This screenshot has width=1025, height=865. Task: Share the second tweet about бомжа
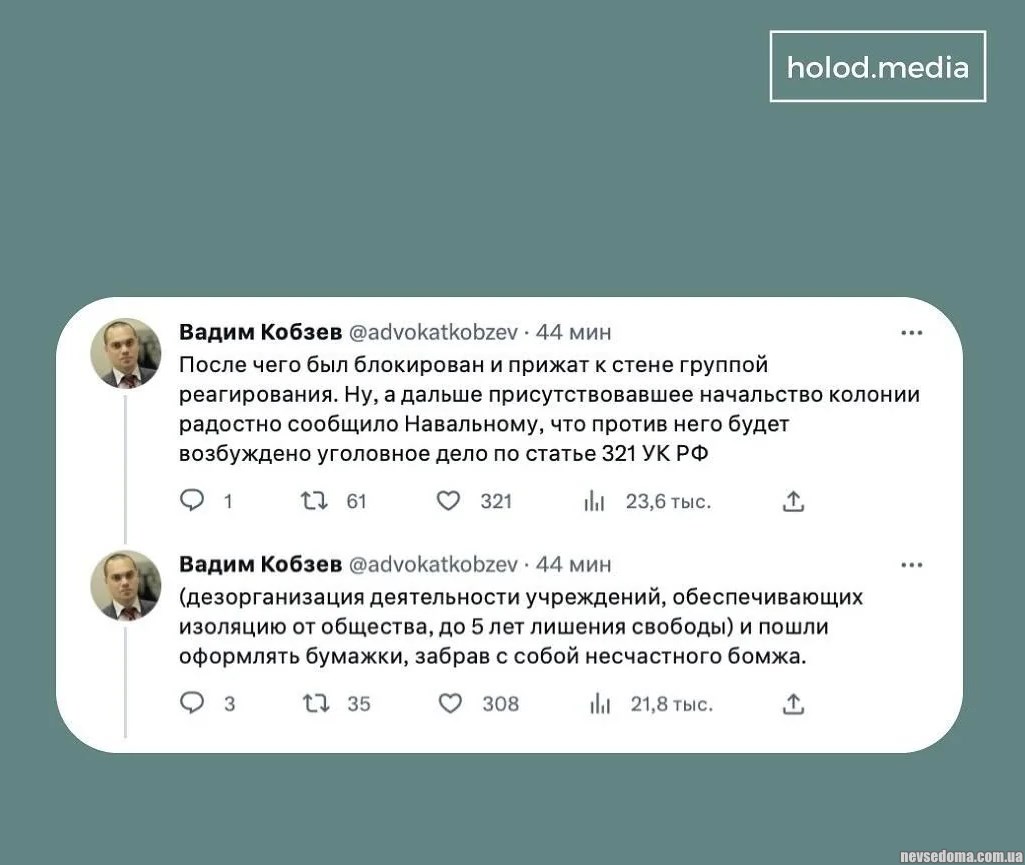pos(793,703)
